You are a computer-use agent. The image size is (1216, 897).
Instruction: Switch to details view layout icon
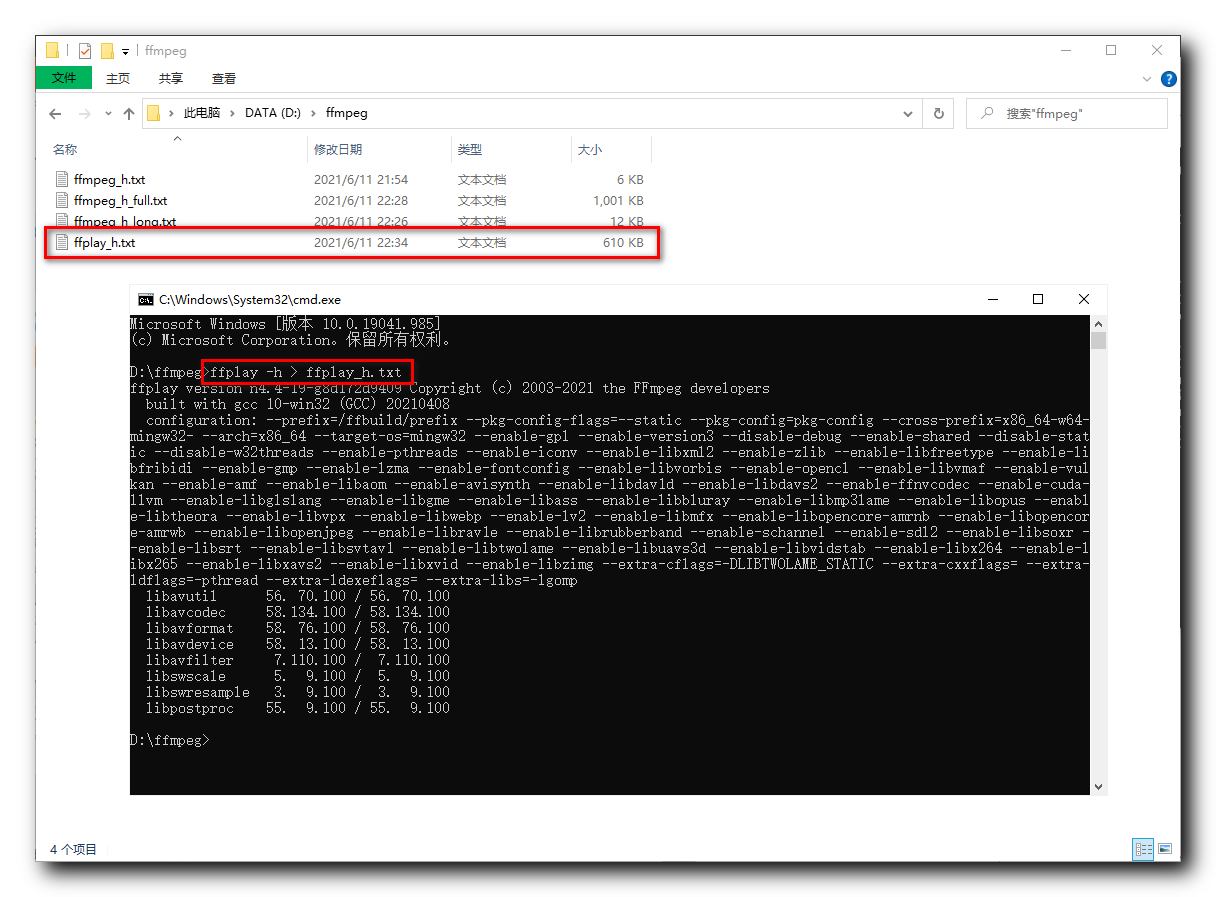1142,850
